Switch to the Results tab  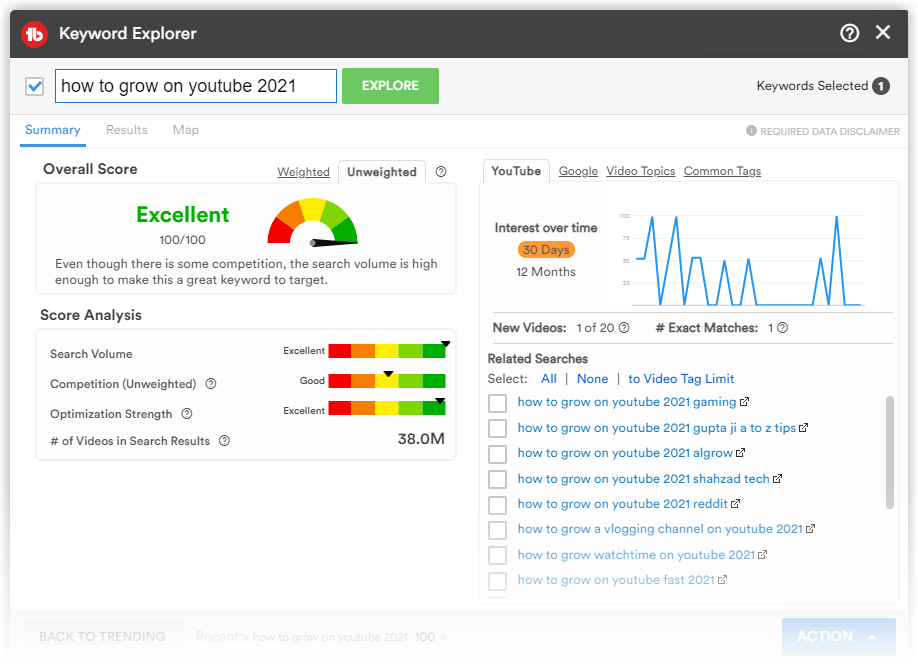tap(127, 130)
